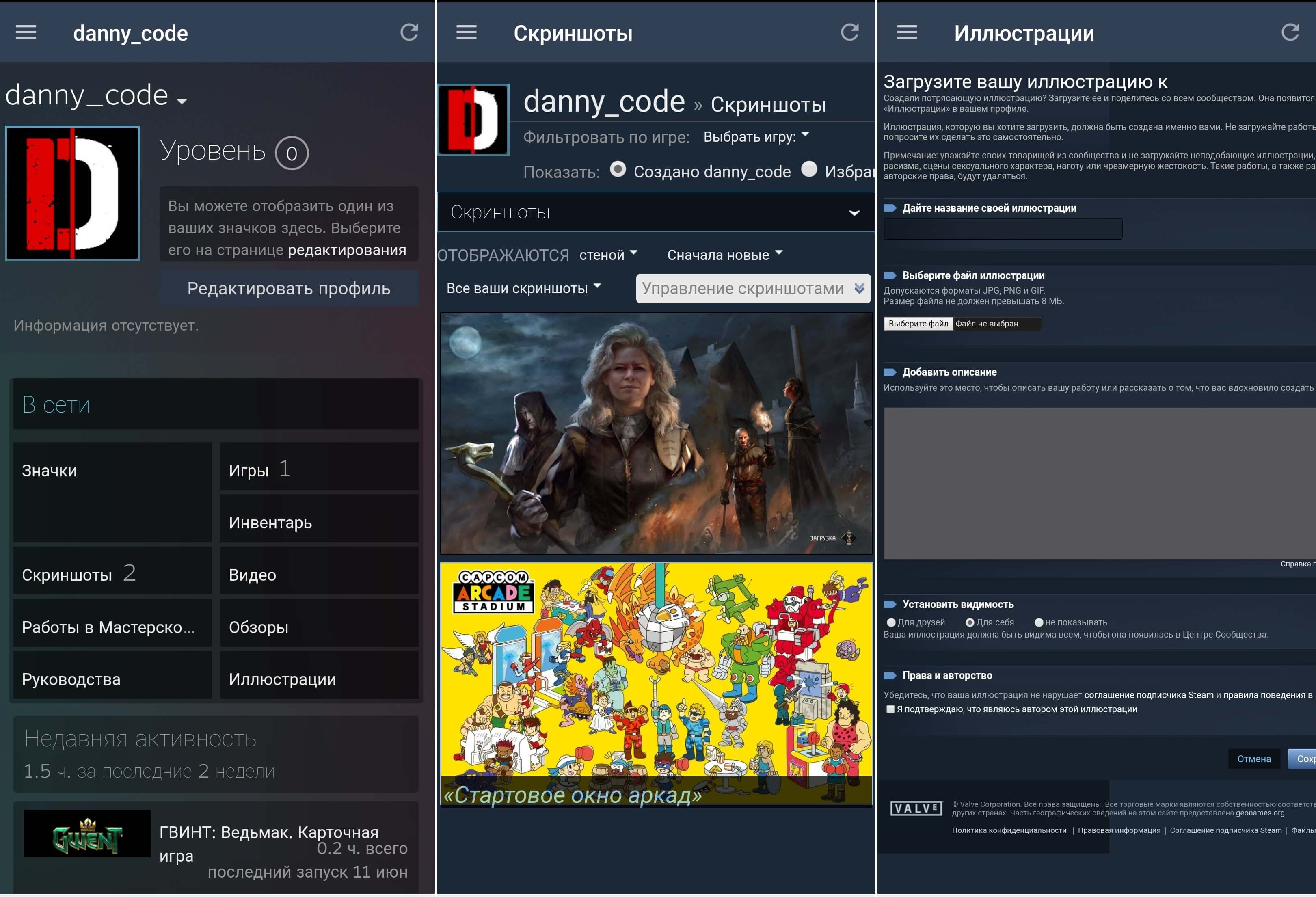Image resolution: width=1316 pixels, height=897 pixels.
Task: Check 'Я подтверждаю, что являюсь автором'
Action: pyautogui.click(x=891, y=709)
